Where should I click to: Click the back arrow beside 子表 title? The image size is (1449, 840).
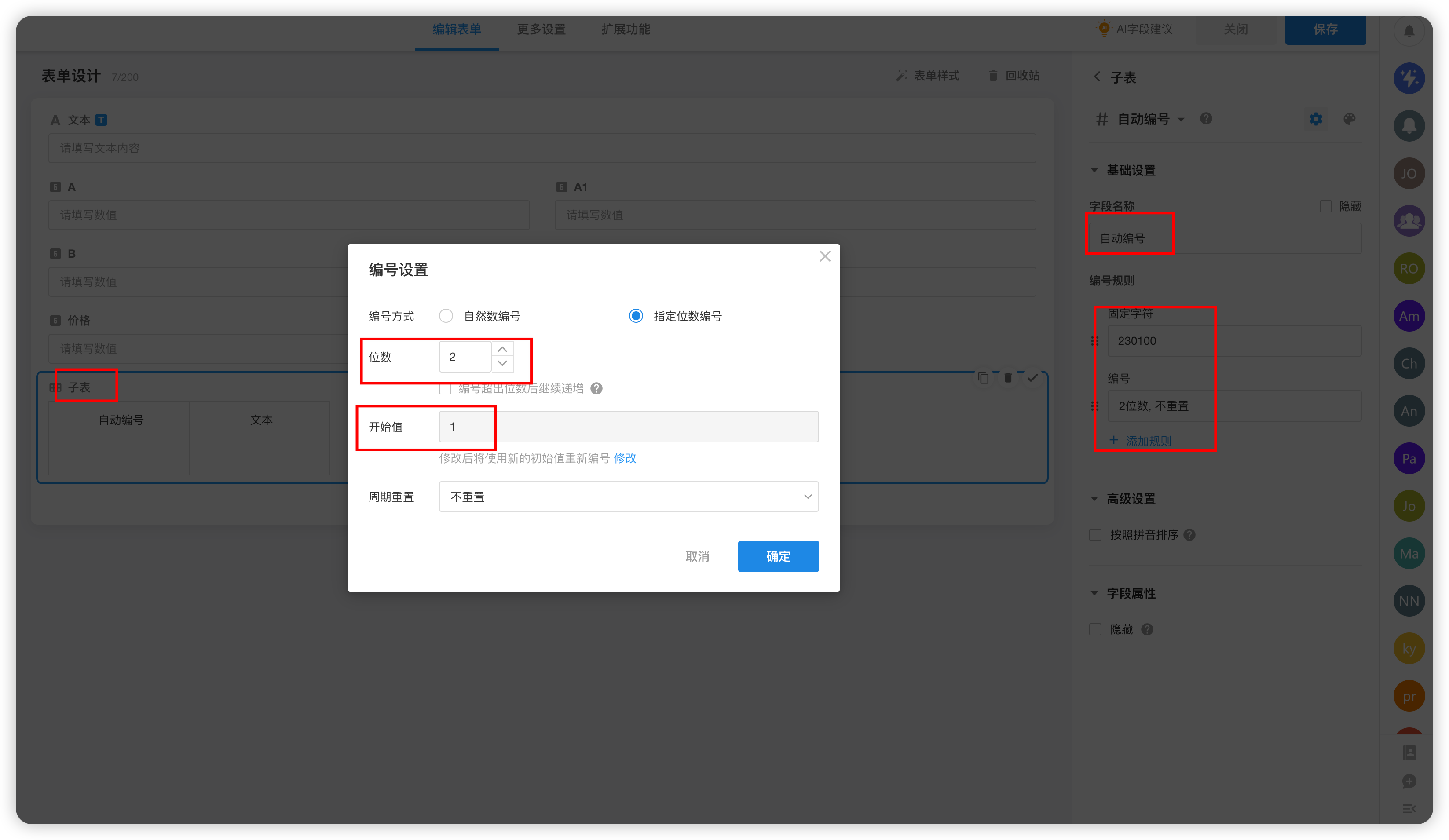[1097, 77]
